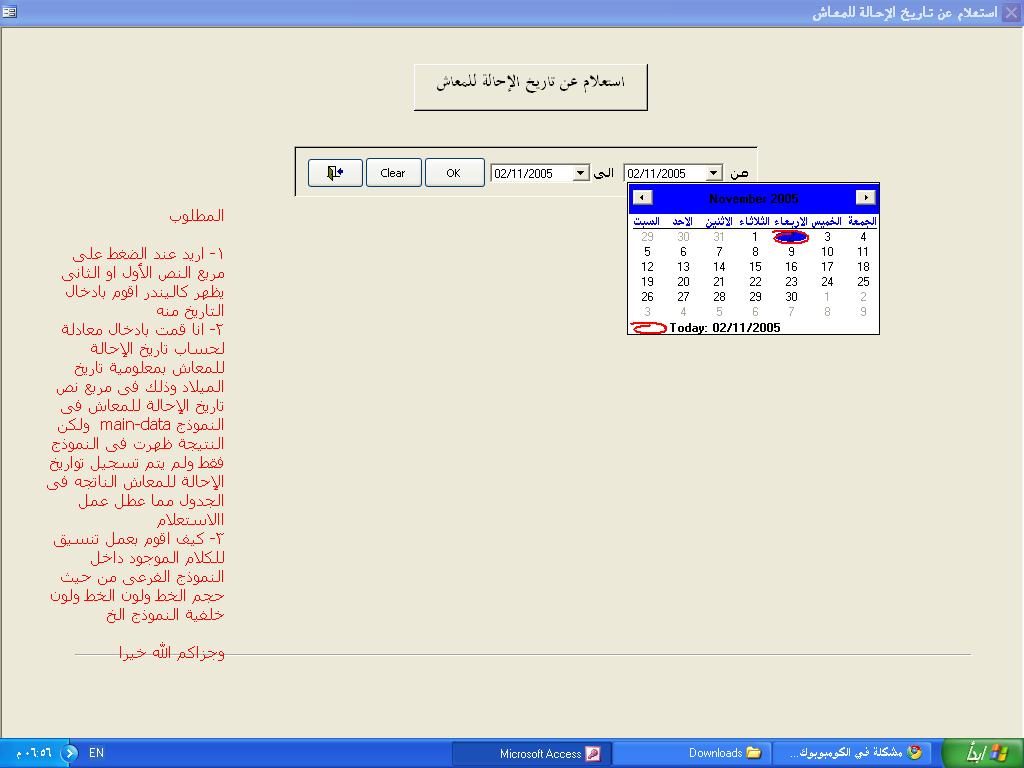The height and width of the screenshot is (768, 1024).
Task: Select November 13 in the calendar
Action: point(683,267)
